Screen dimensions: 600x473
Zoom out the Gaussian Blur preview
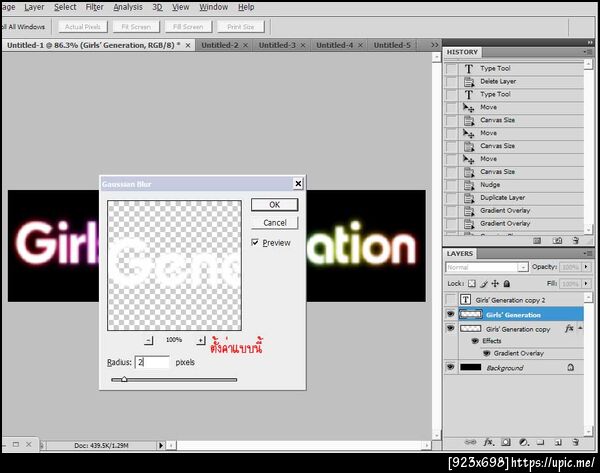tap(149, 340)
